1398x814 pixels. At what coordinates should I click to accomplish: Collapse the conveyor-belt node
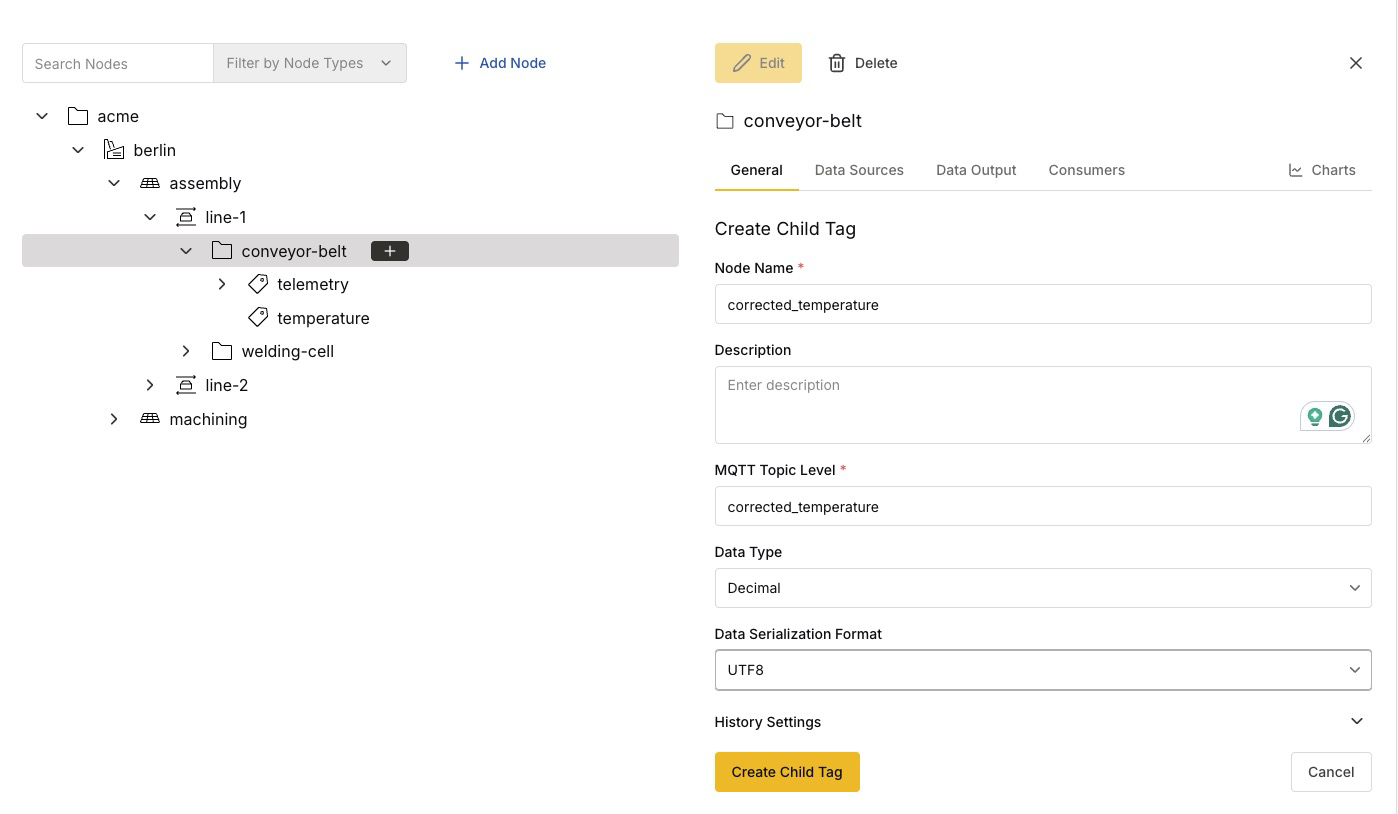pos(186,251)
